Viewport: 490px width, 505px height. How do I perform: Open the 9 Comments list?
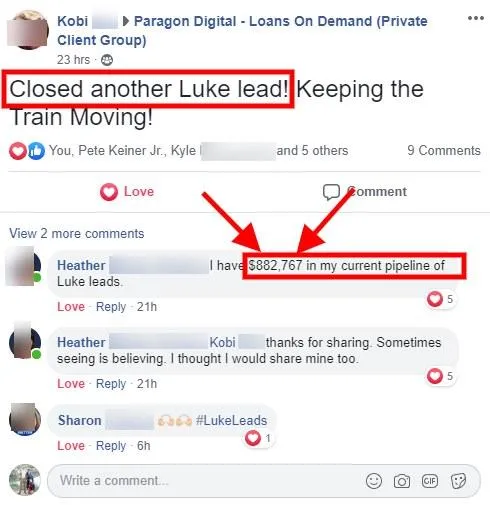click(444, 150)
